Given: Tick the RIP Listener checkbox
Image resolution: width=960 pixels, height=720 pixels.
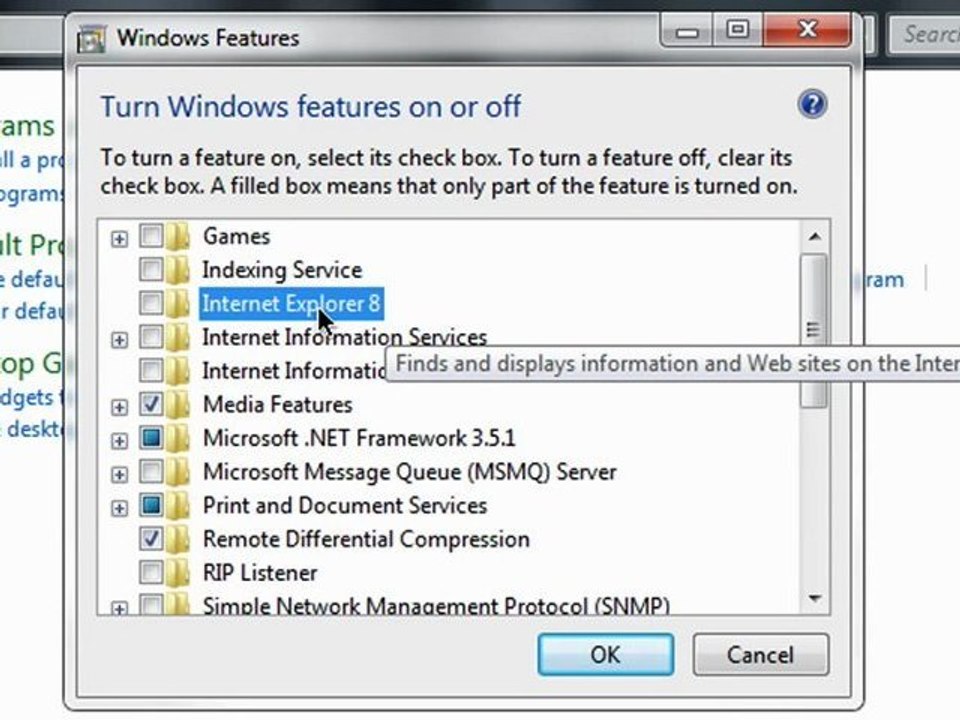Looking at the screenshot, I should tap(151, 572).
